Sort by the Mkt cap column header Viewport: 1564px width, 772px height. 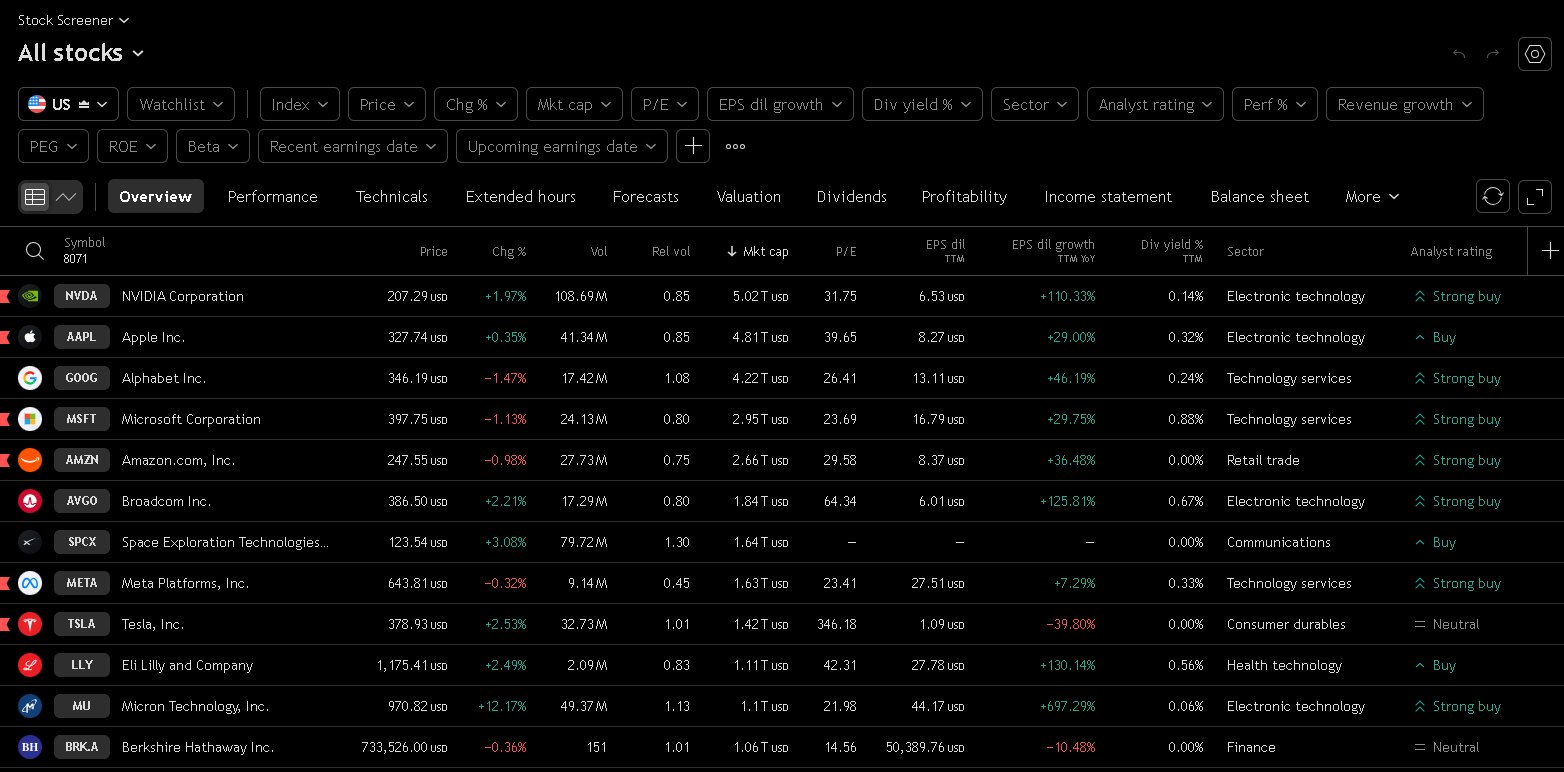757,251
